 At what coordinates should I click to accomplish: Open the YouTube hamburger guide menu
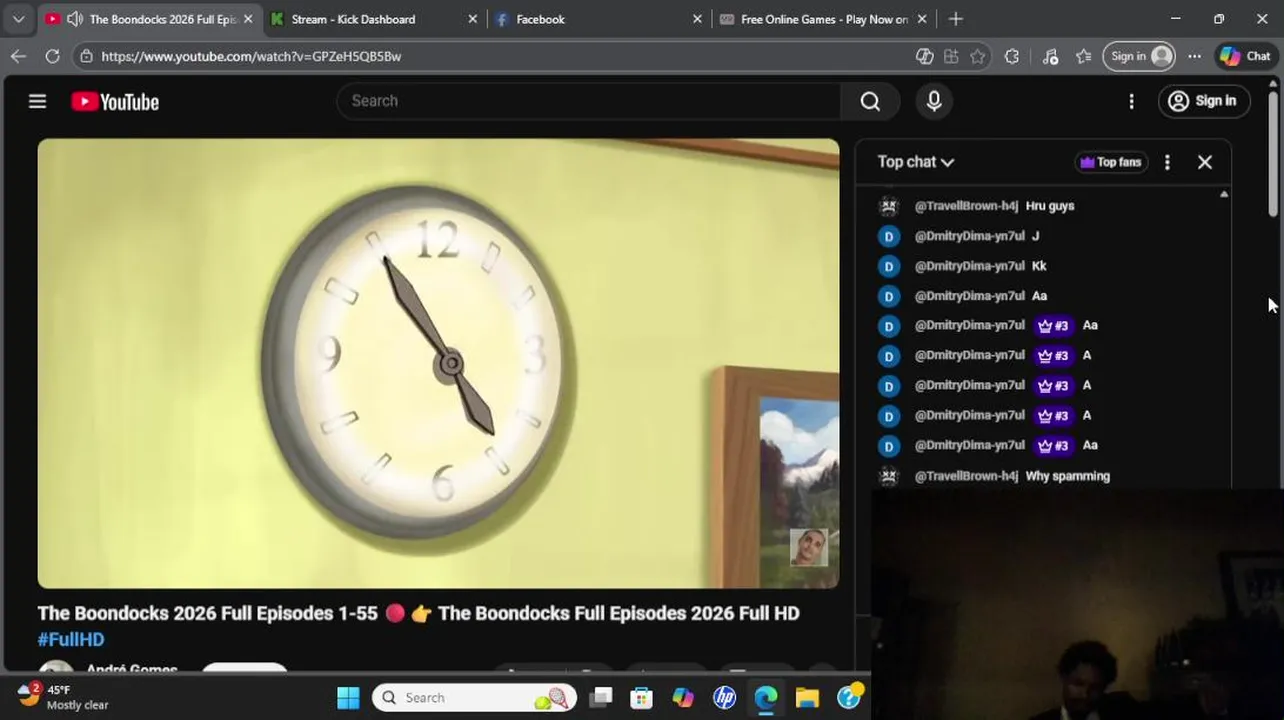pos(37,101)
